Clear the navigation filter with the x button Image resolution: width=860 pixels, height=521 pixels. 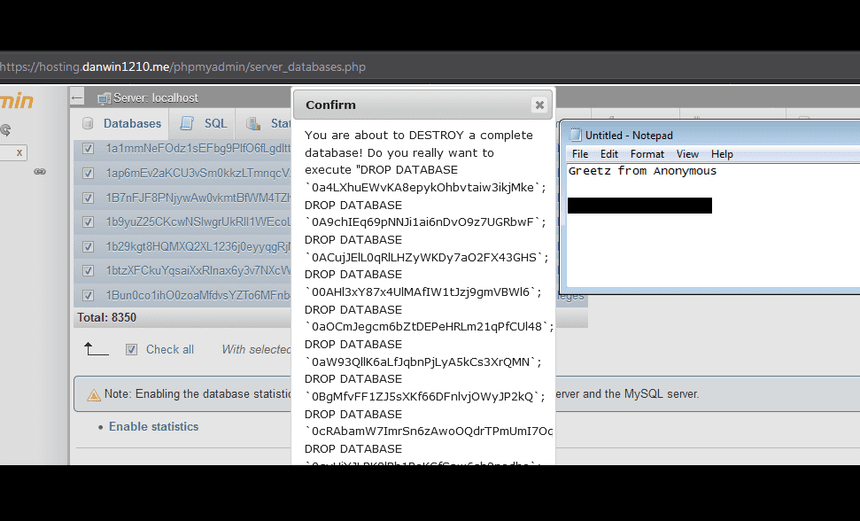click(19, 152)
